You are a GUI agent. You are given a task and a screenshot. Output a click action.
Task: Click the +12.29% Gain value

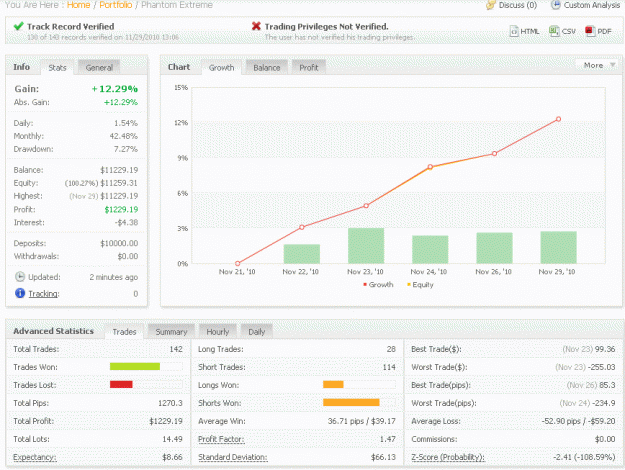tap(114, 88)
